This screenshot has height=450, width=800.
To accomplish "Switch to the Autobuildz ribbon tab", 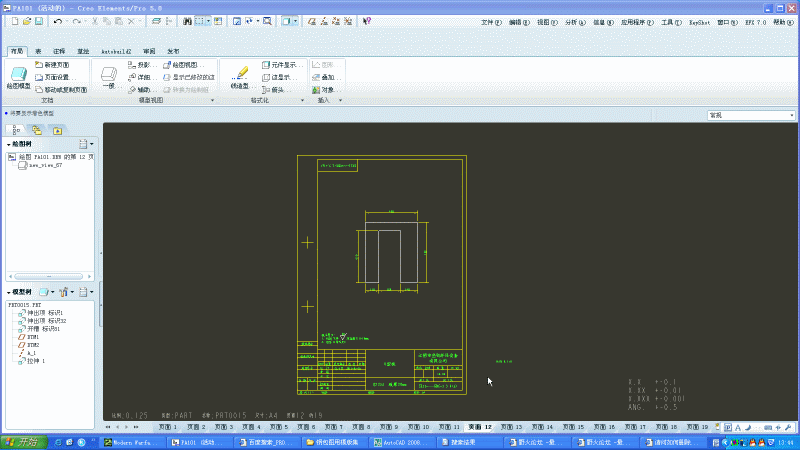I will click(116, 51).
